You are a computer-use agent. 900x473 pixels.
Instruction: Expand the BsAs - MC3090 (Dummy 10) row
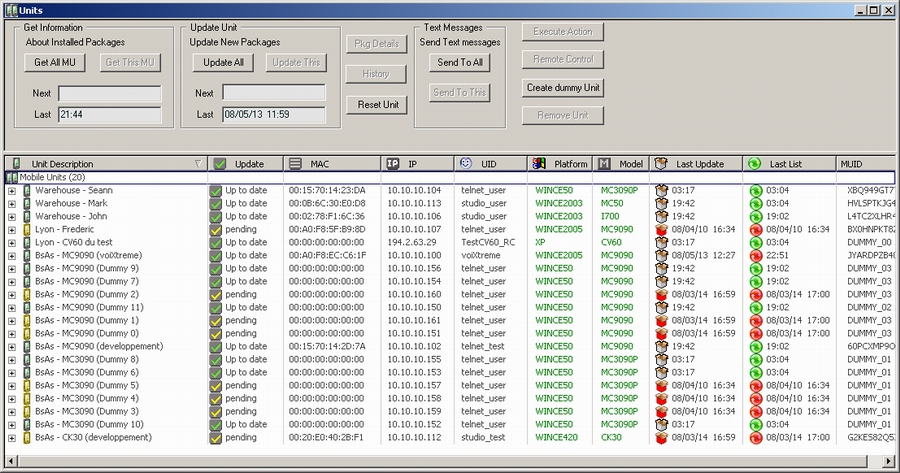[x=12, y=425]
